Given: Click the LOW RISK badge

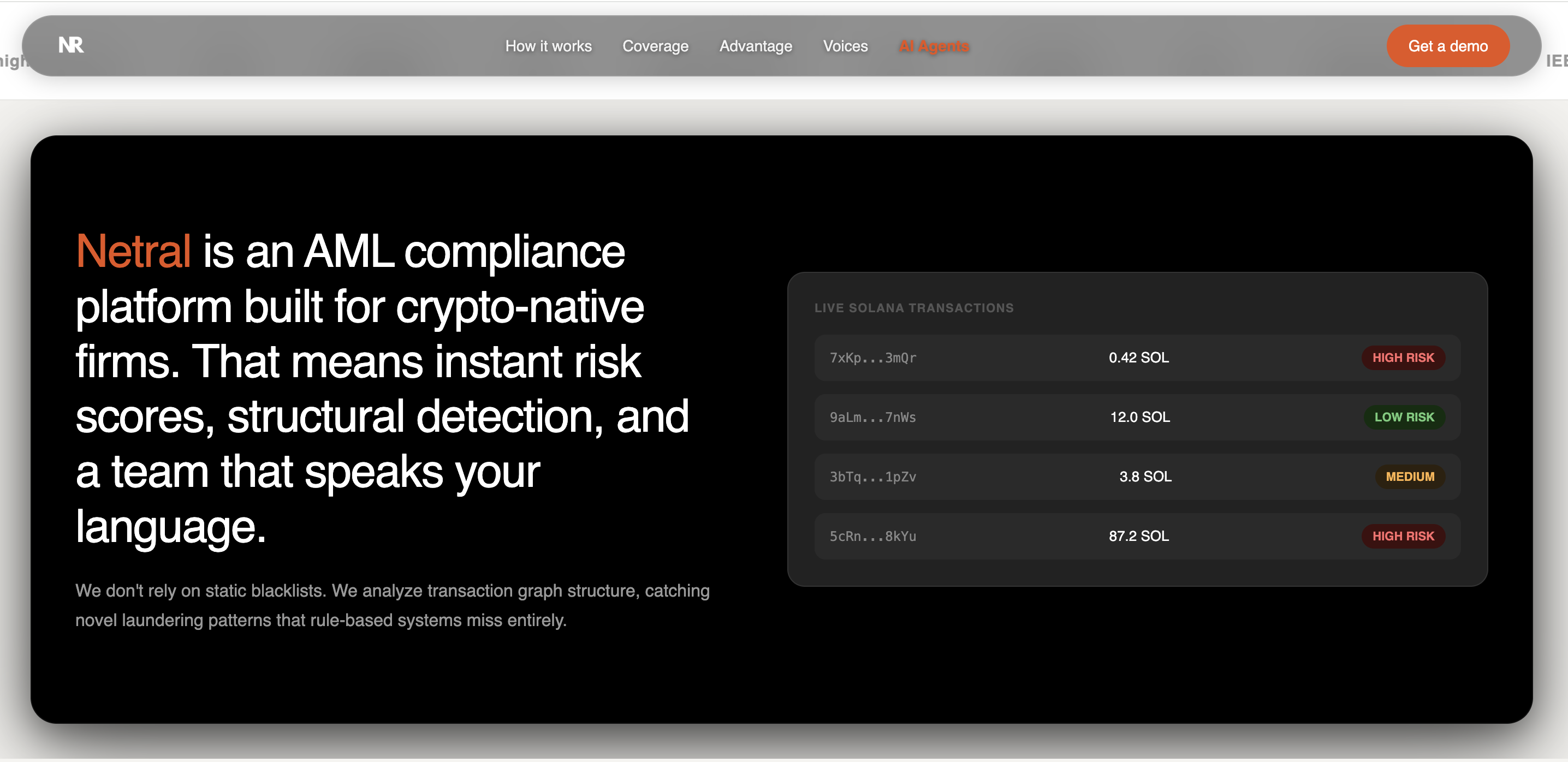Looking at the screenshot, I should pos(1404,418).
